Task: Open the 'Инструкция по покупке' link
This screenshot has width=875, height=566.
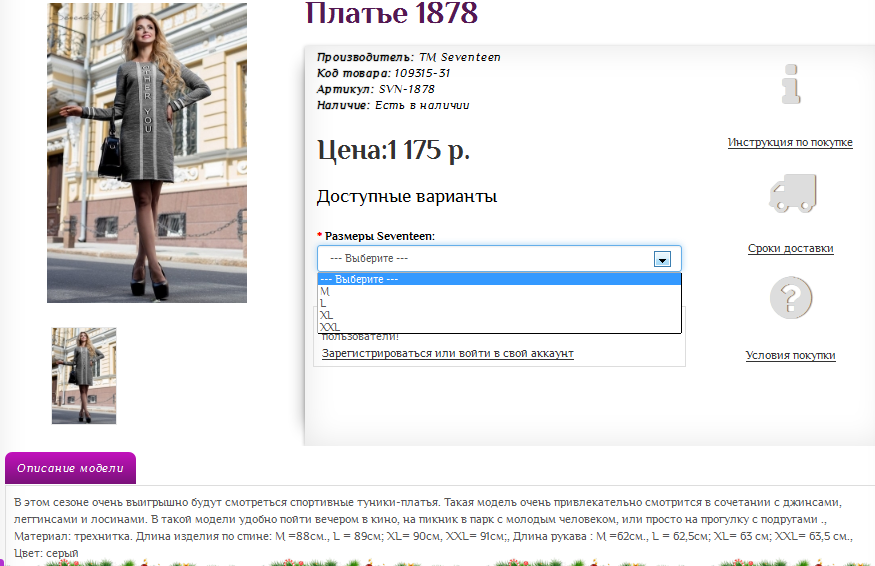Action: click(790, 142)
